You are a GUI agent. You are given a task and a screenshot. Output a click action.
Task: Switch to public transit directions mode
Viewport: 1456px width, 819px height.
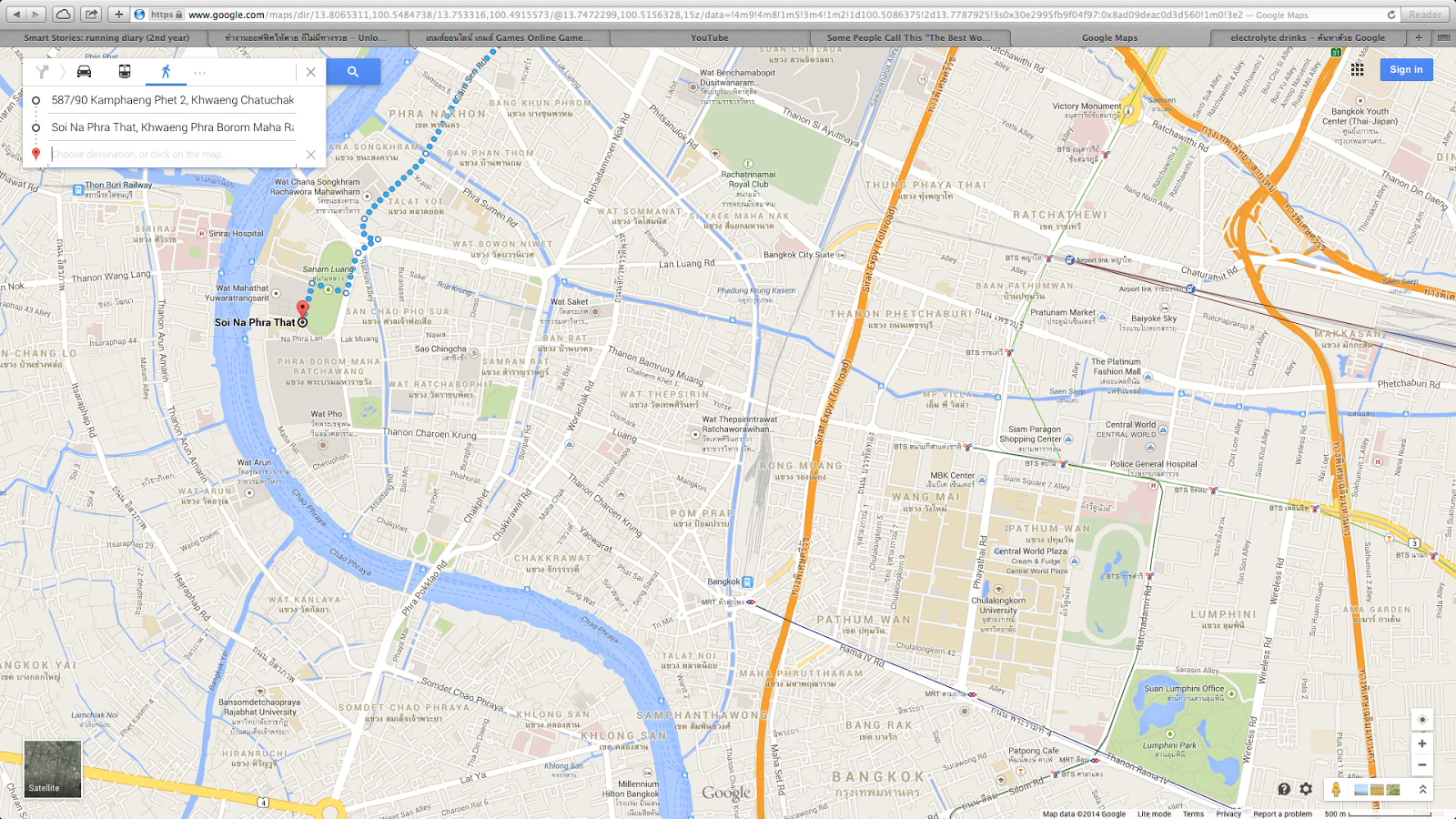pyautogui.click(x=125, y=72)
